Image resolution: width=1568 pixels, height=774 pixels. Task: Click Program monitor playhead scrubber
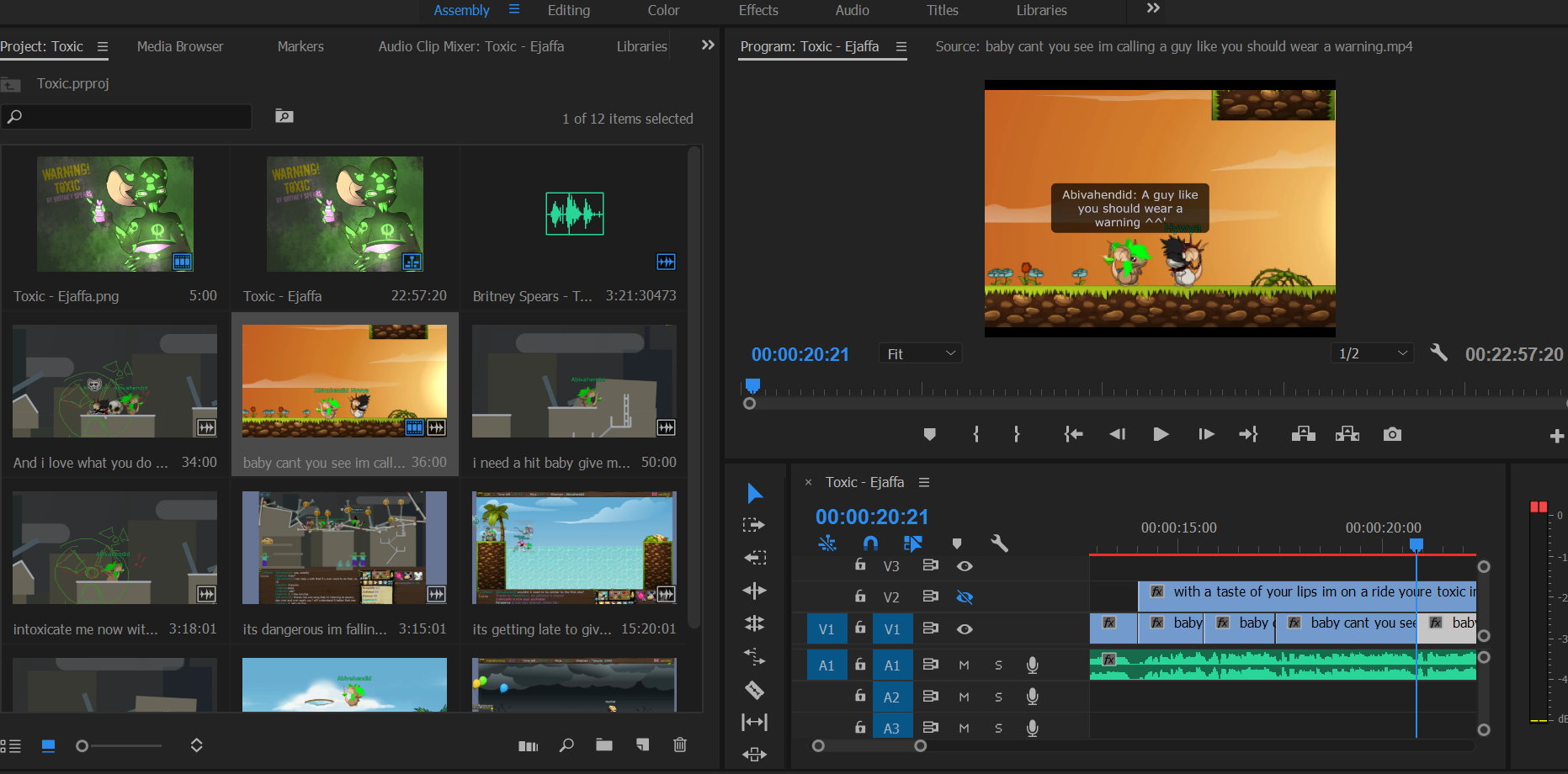pyautogui.click(x=752, y=385)
